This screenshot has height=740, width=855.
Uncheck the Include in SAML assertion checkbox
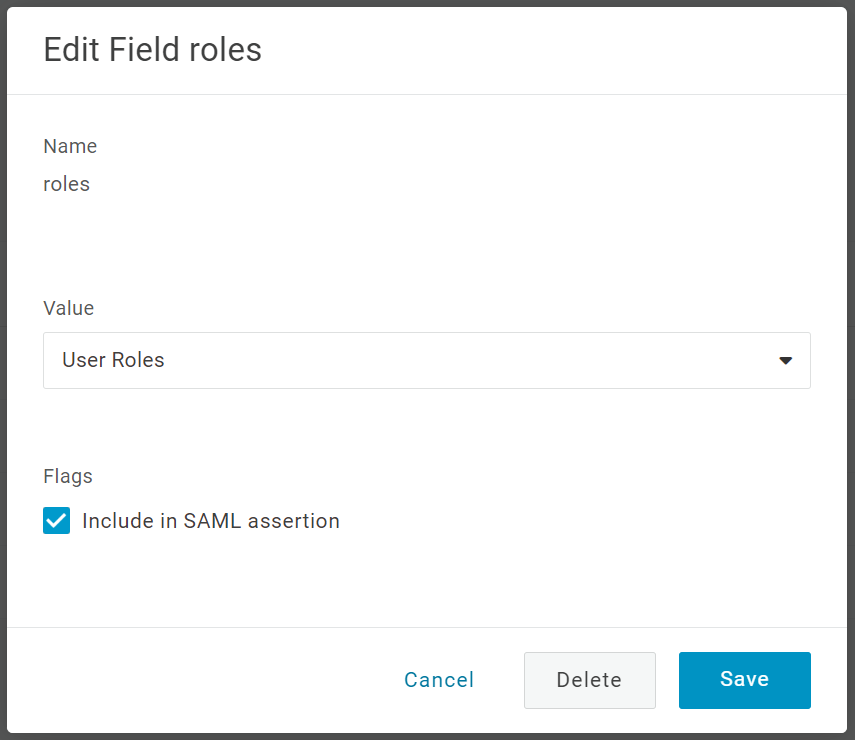tap(57, 521)
